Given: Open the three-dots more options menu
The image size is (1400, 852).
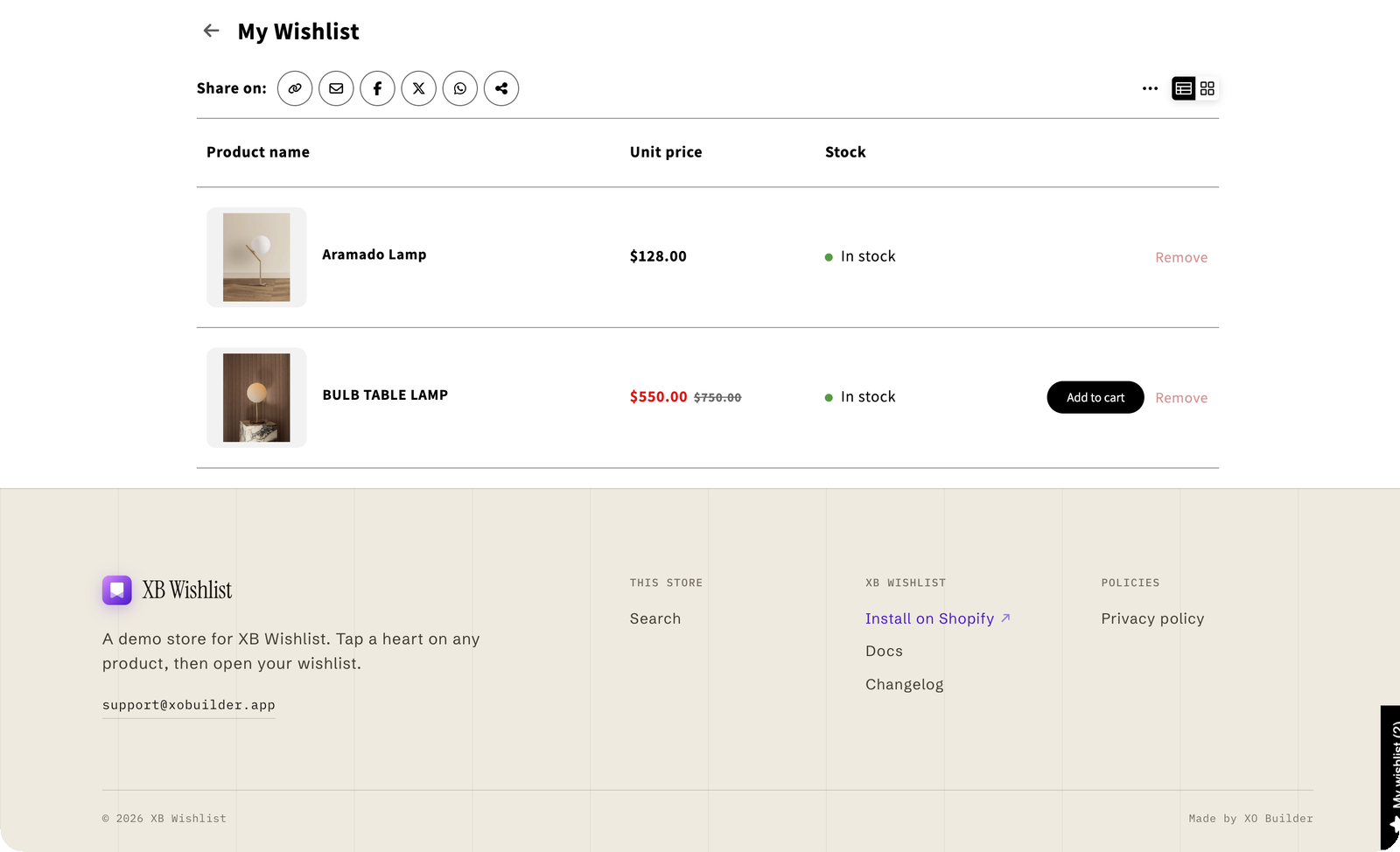Looking at the screenshot, I should coord(1150,88).
